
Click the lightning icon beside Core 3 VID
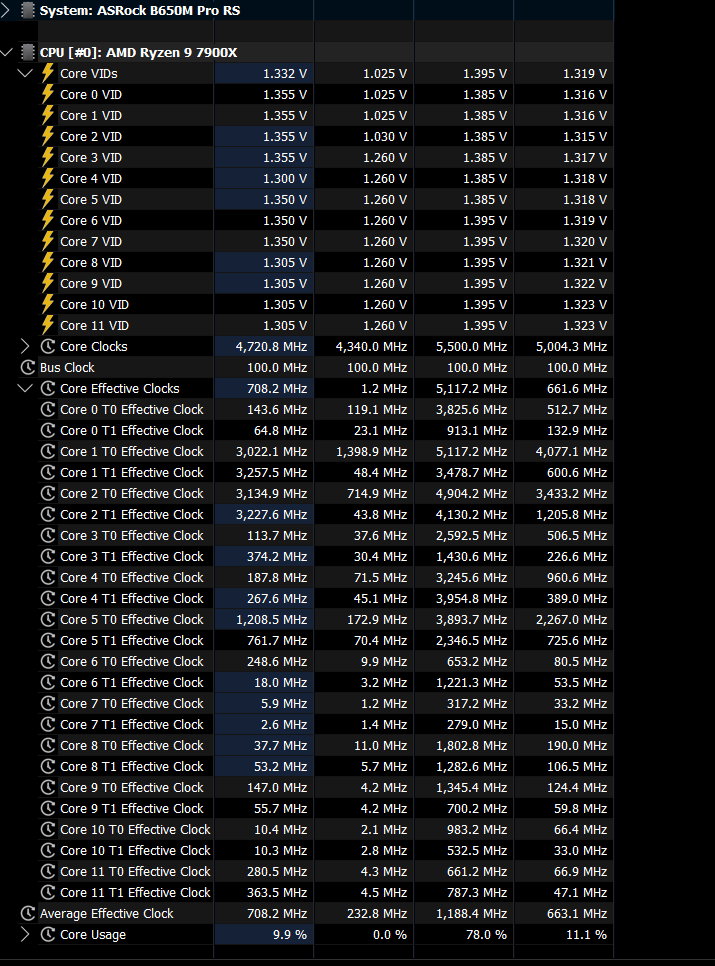tap(47, 157)
